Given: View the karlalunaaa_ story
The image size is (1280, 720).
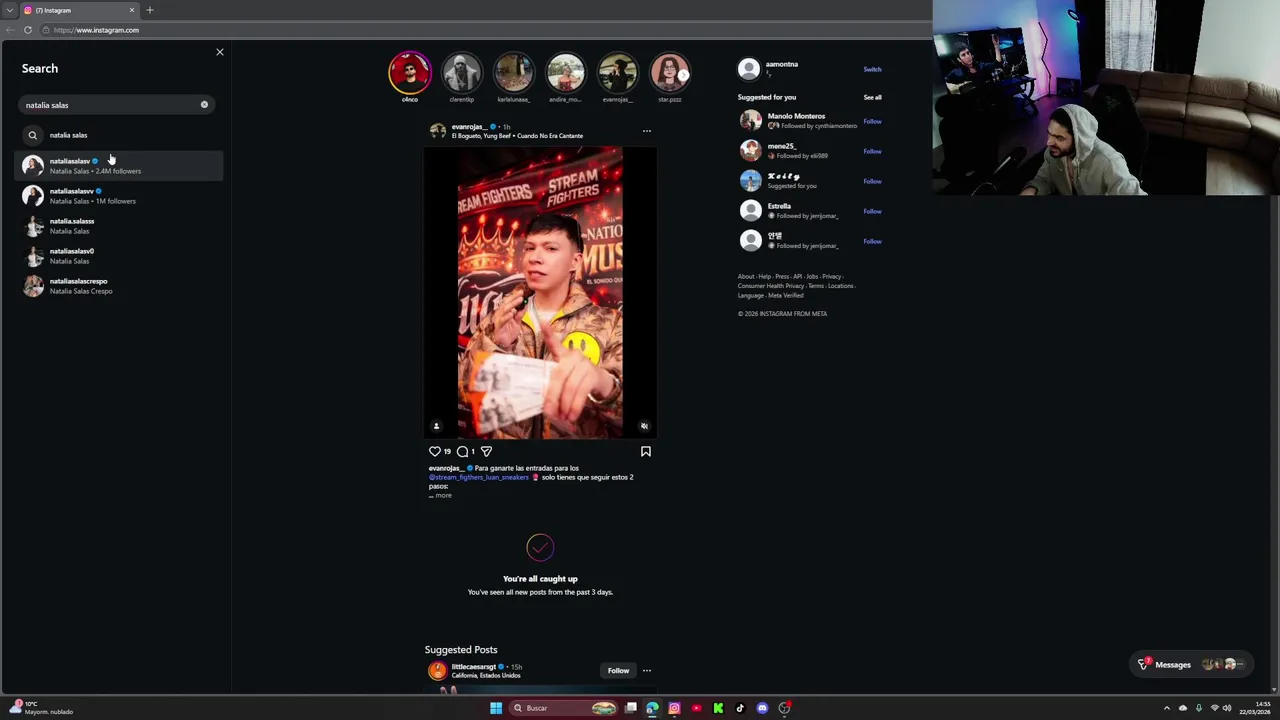Looking at the screenshot, I should (514, 73).
